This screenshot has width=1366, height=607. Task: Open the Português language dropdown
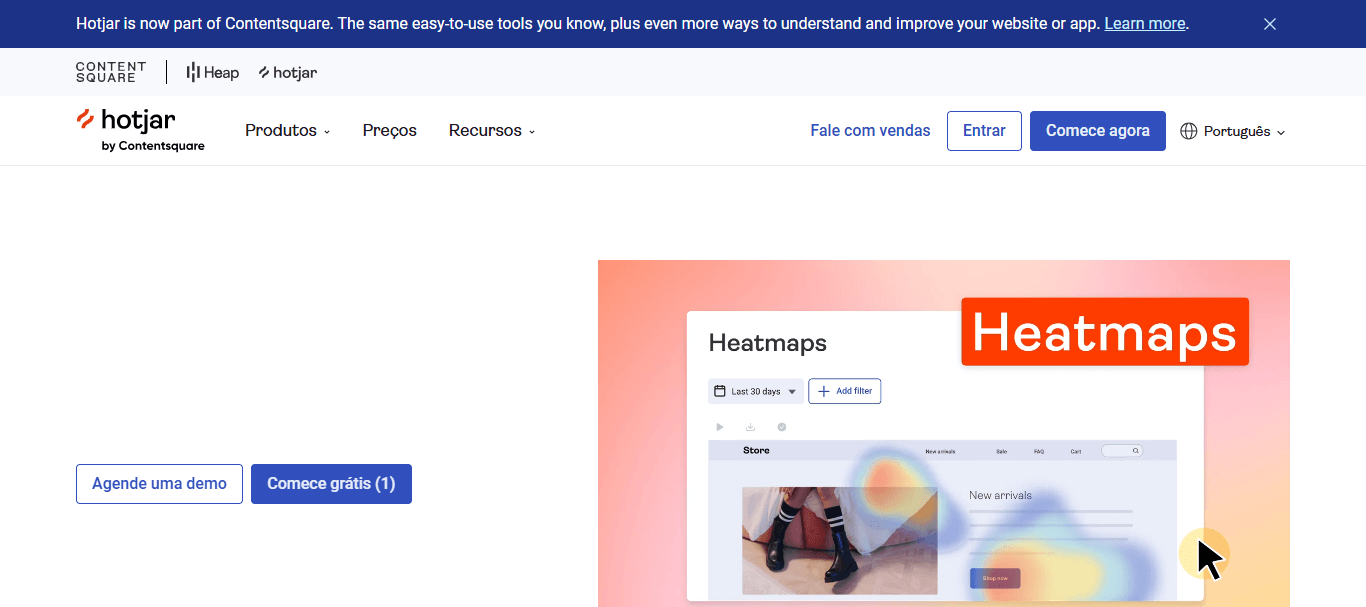(1233, 131)
